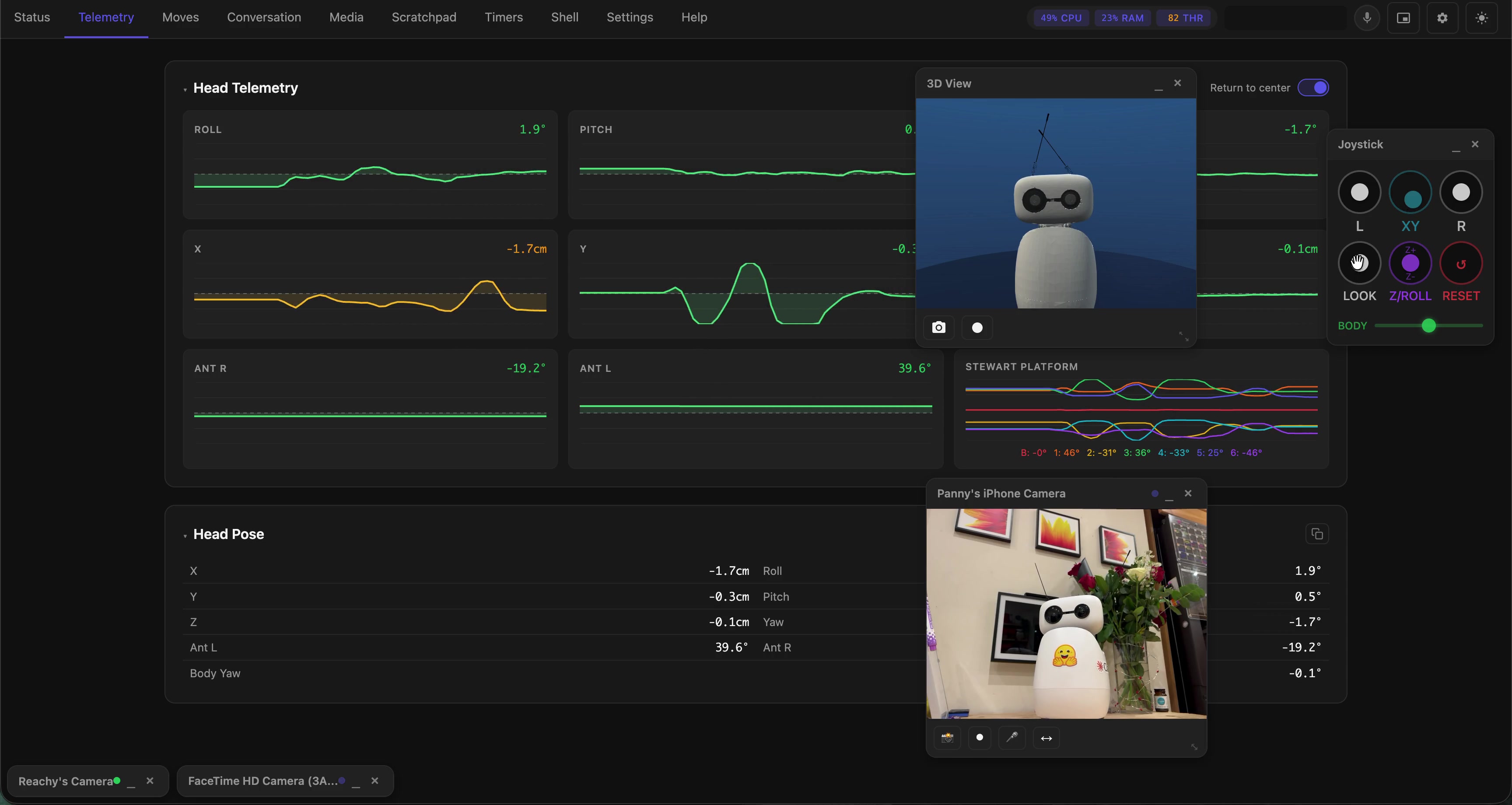1512x805 pixels.
Task: Click the R antenna joystick
Action: click(1461, 192)
